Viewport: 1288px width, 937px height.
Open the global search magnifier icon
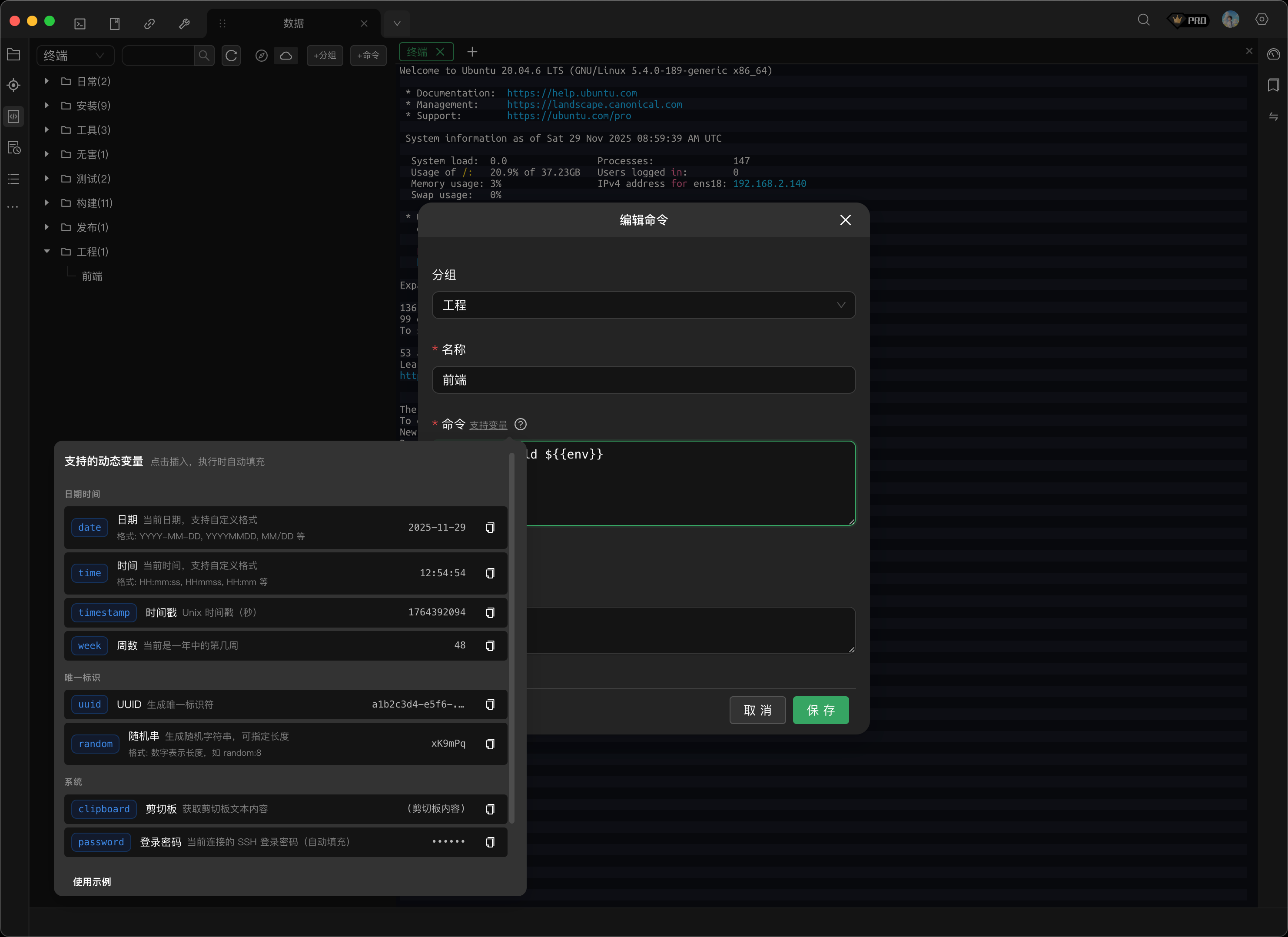[x=1143, y=20]
